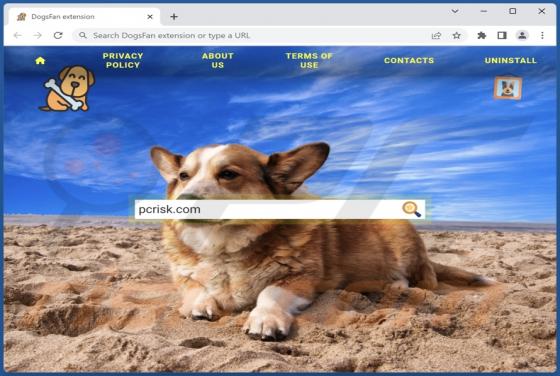Bookmark this tab with the star icon

point(456,35)
